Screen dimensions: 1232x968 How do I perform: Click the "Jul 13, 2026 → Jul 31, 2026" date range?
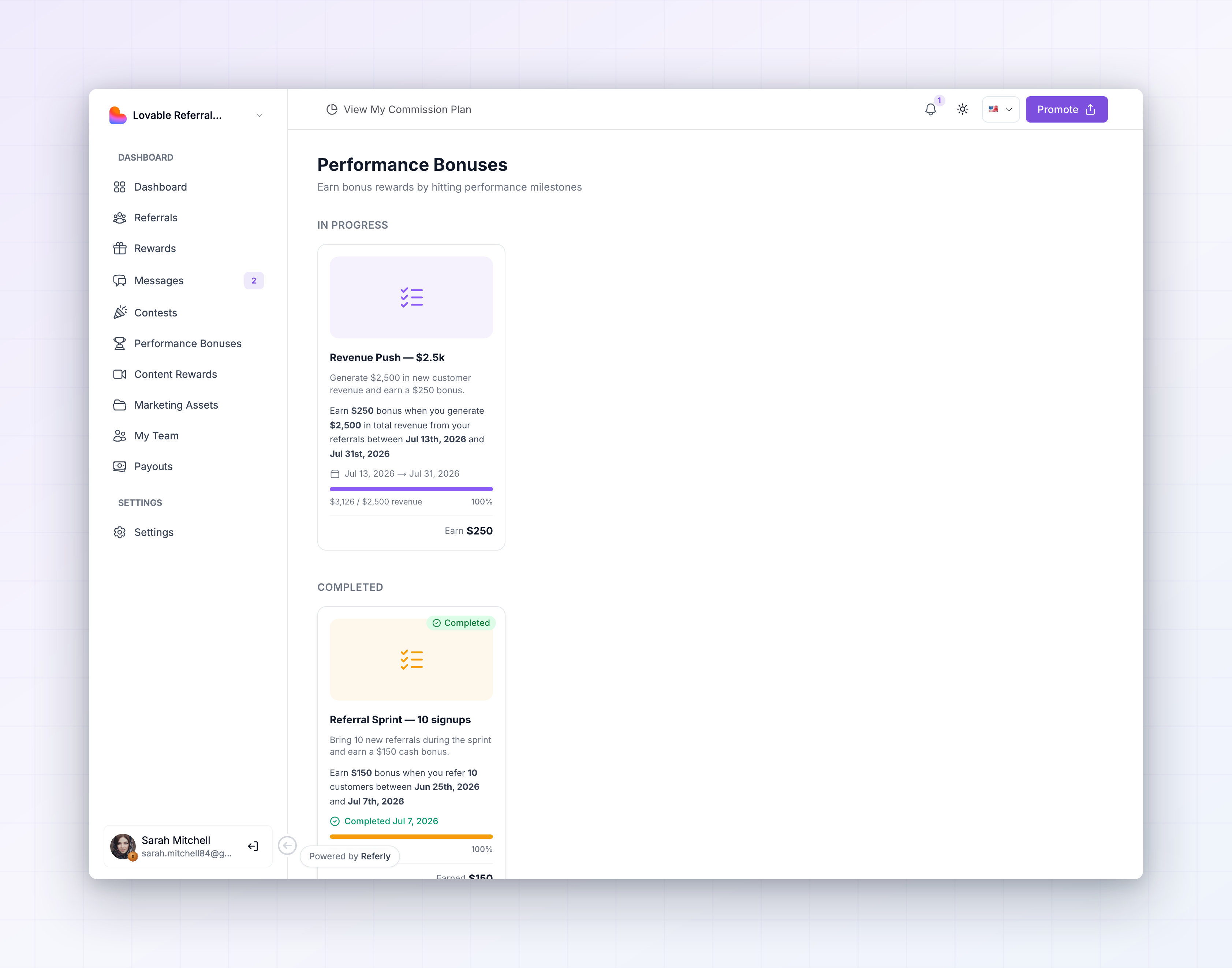[402, 474]
